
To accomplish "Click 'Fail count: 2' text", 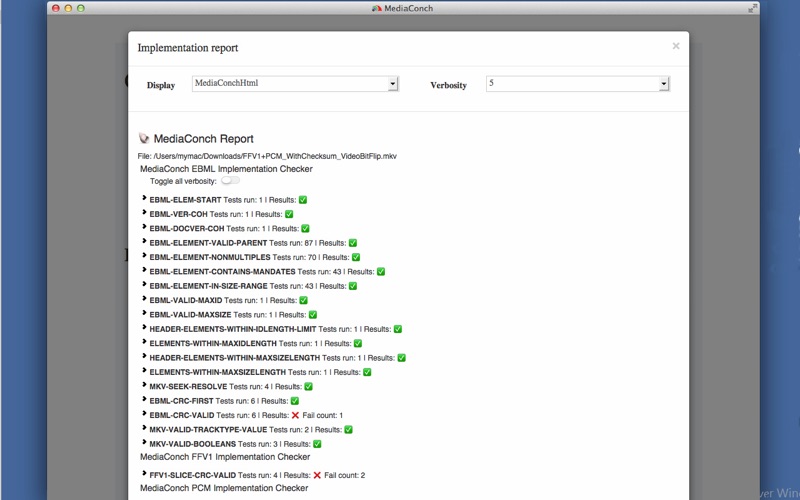I will (x=344, y=475).
